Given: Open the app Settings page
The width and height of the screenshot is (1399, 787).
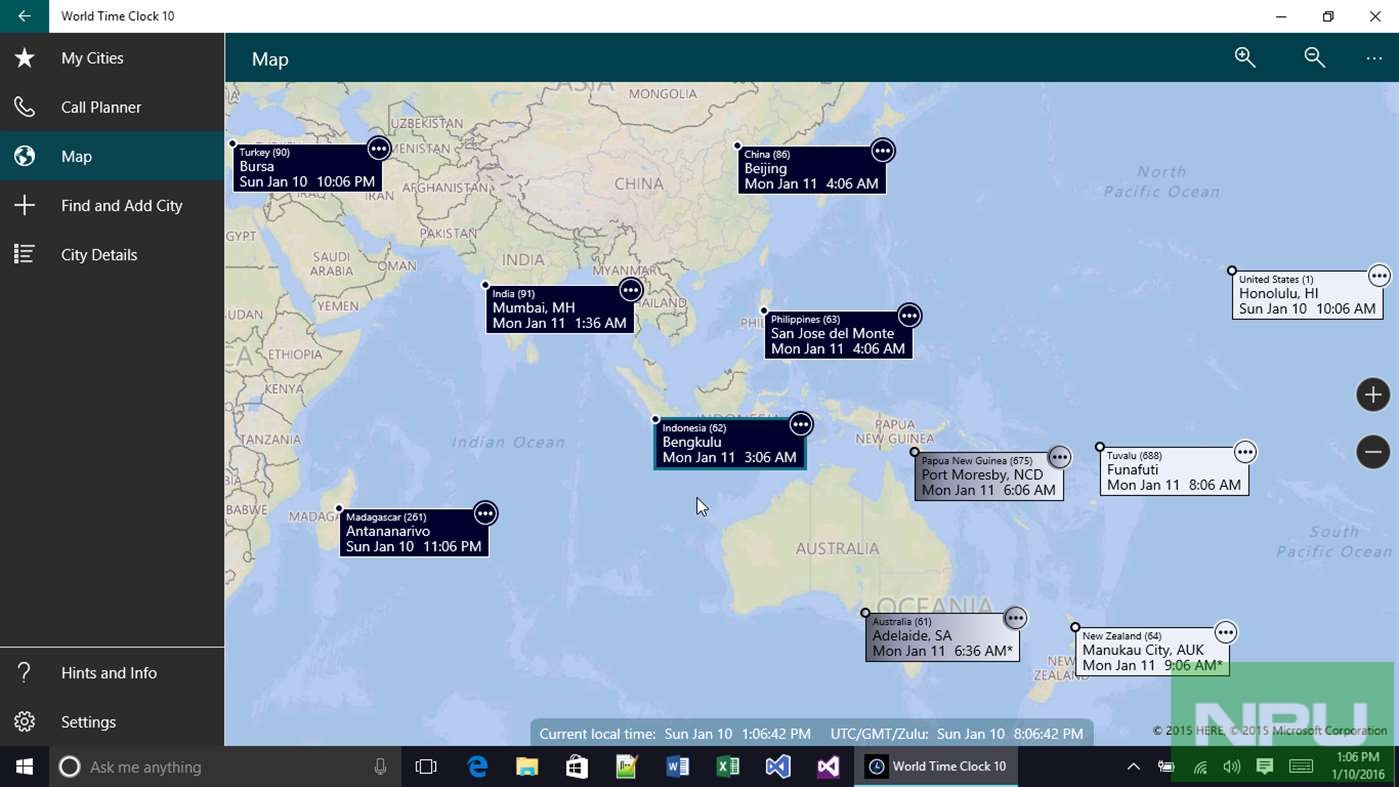Looking at the screenshot, I should pos(112,722).
